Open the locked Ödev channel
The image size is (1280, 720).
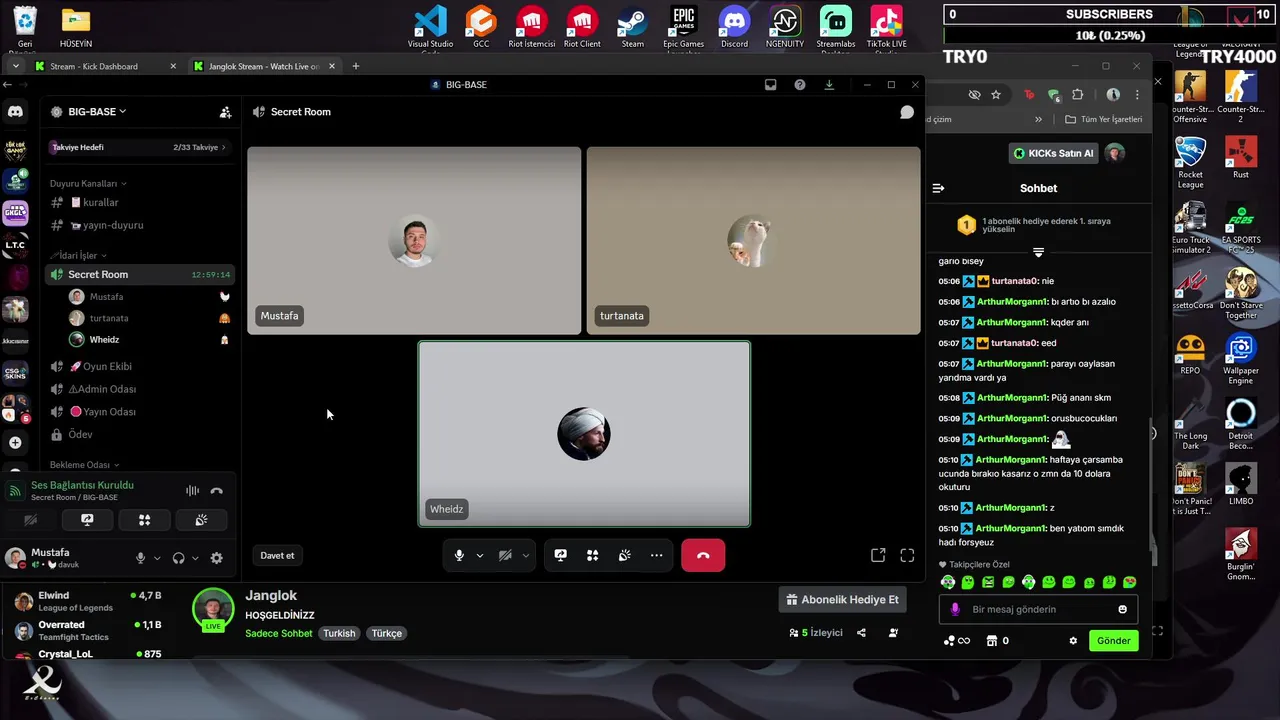click(139, 435)
